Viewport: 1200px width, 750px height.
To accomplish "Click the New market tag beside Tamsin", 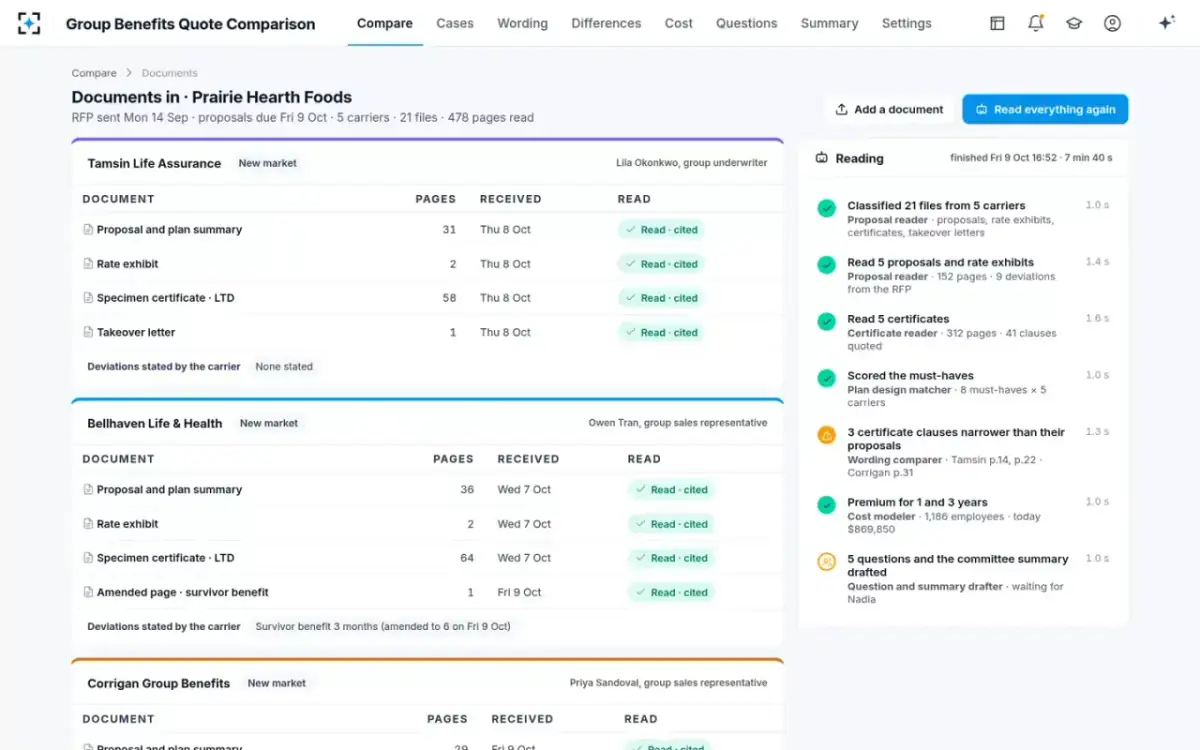I will pyautogui.click(x=267, y=163).
